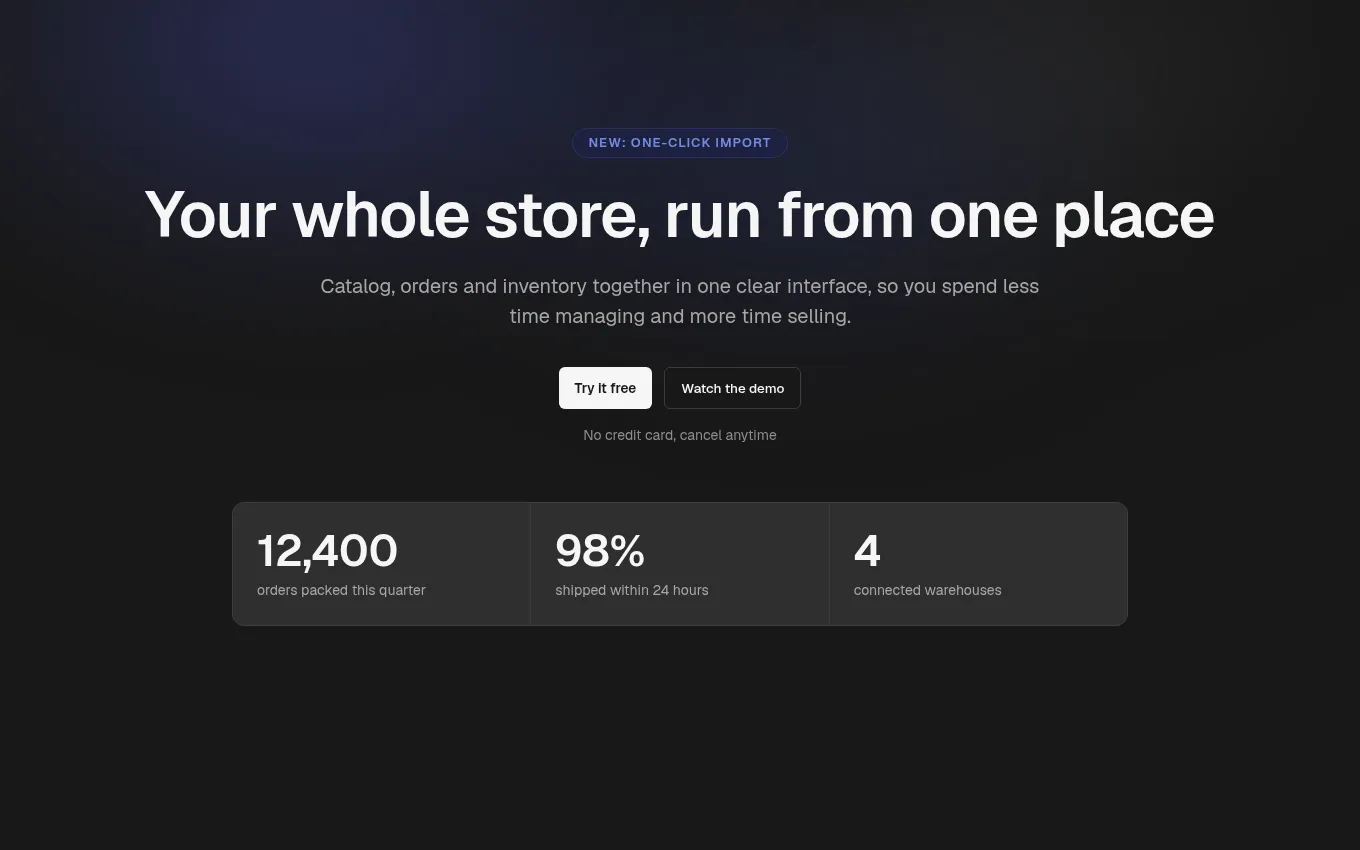Click the subtitle line time managing and more
This screenshot has width=1360, height=850.
(680, 317)
